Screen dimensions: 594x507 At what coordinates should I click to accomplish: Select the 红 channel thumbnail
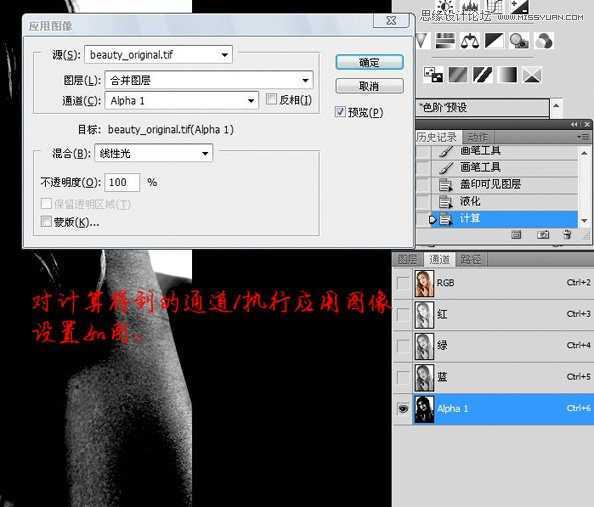tap(424, 315)
